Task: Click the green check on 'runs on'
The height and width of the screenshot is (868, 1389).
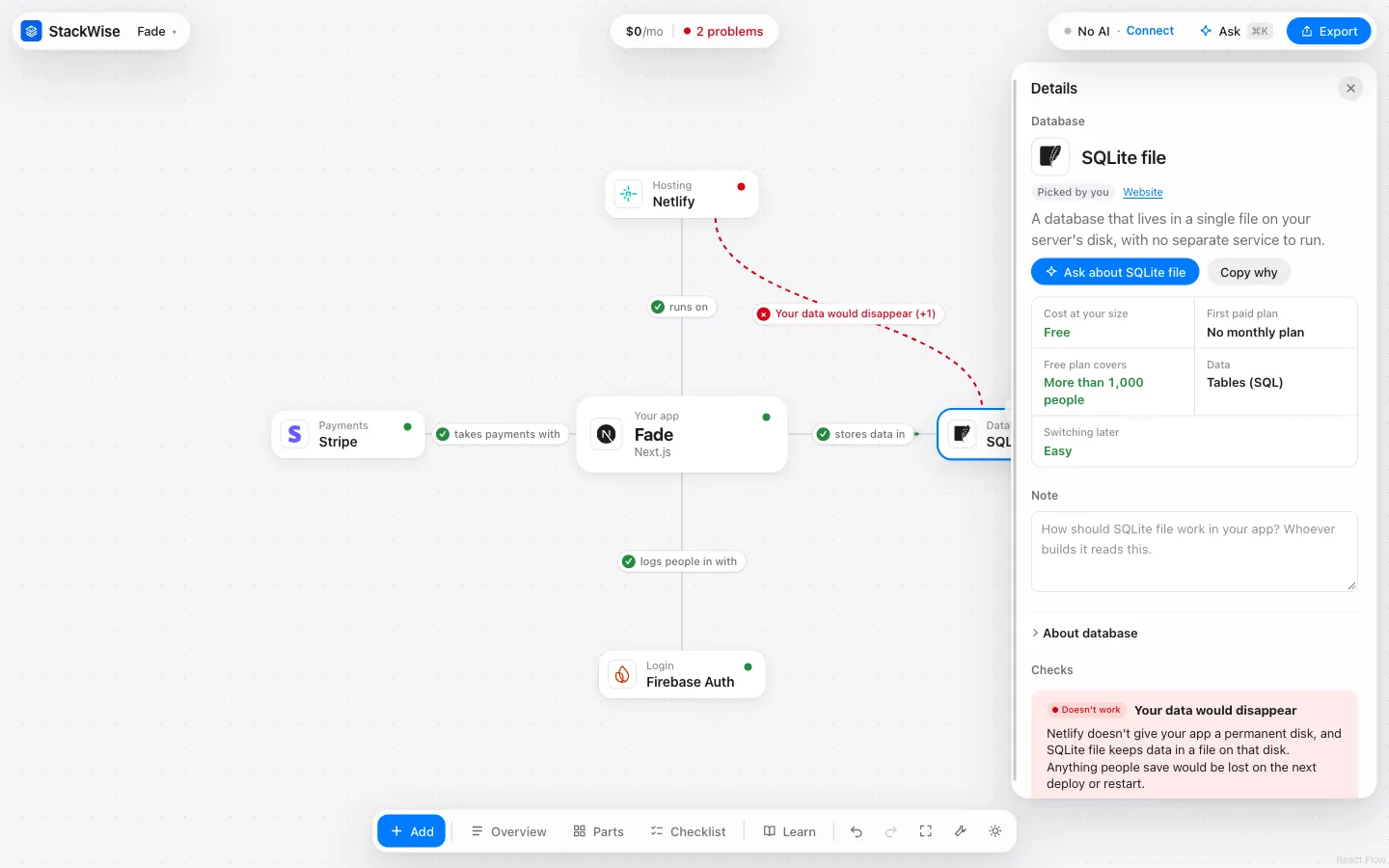Action: (658, 307)
